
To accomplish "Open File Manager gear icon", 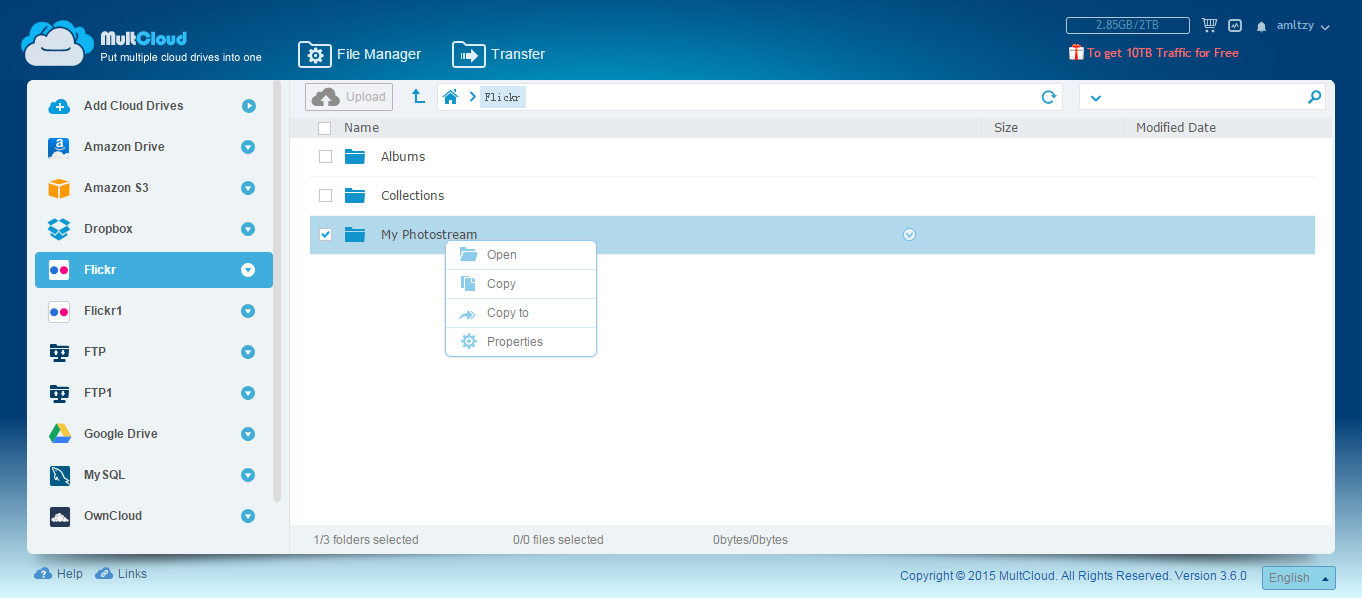I will click(x=315, y=54).
